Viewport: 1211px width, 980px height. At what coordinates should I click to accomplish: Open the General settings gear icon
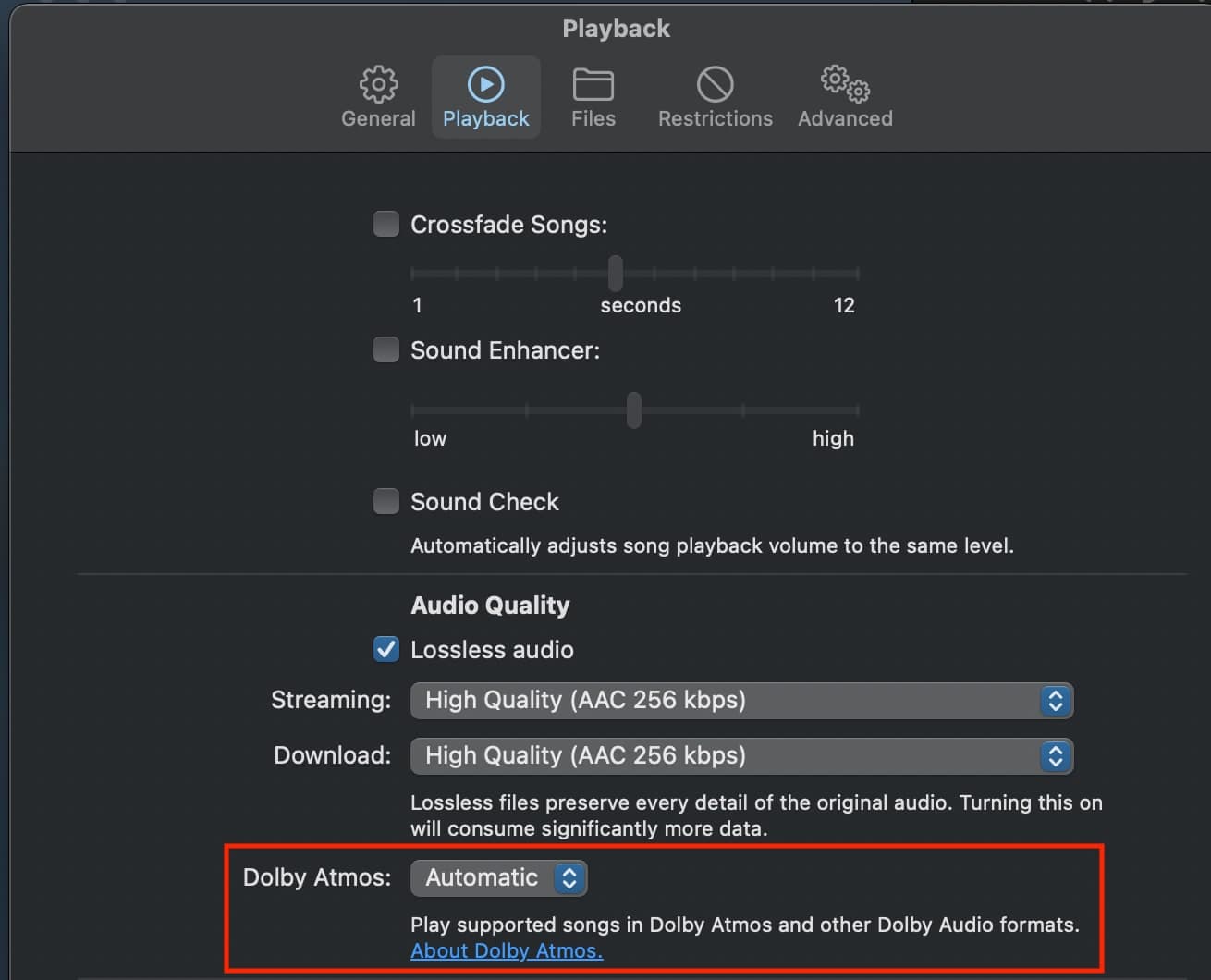pyautogui.click(x=378, y=84)
